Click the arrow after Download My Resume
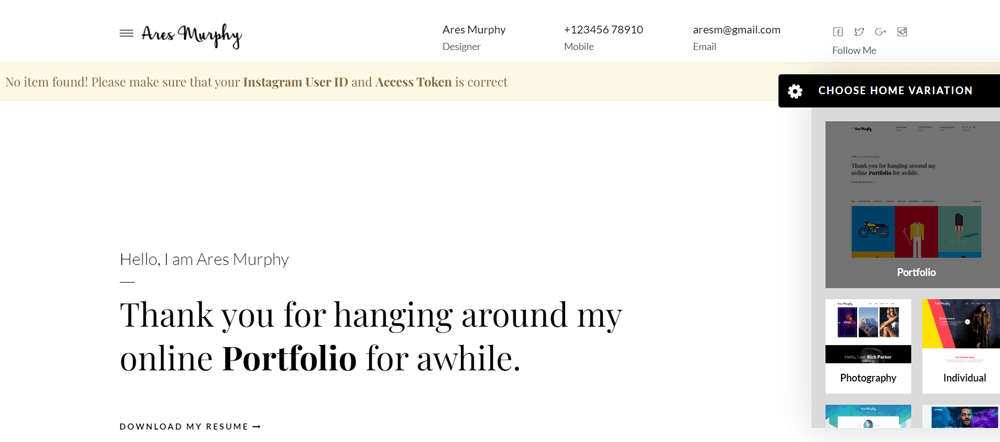 (257, 427)
